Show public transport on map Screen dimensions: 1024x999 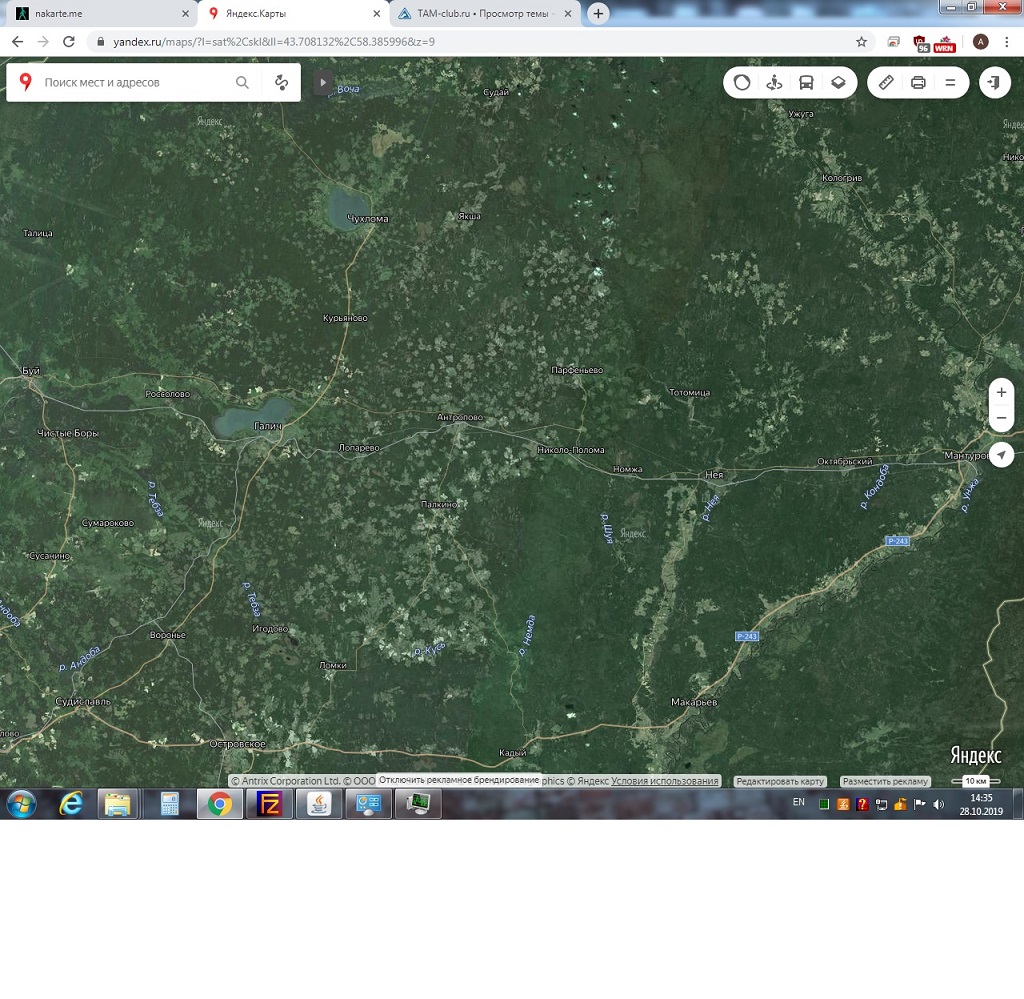pos(806,83)
